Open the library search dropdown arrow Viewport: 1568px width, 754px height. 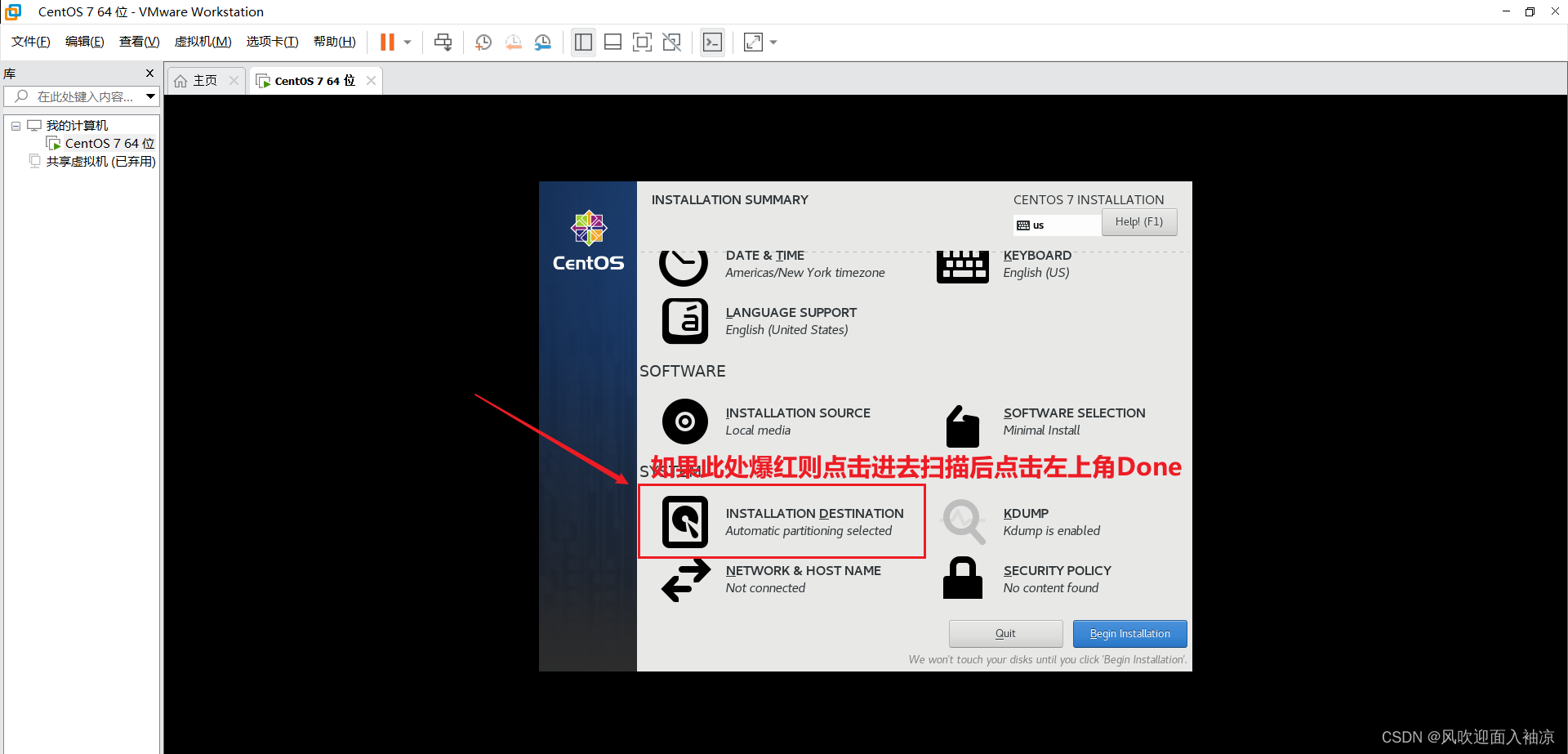pos(151,96)
